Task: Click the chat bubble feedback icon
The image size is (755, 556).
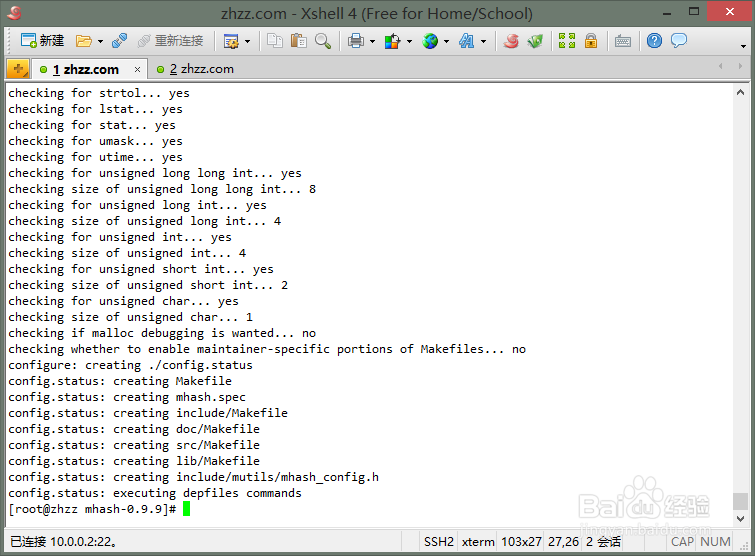Action: [x=678, y=40]
